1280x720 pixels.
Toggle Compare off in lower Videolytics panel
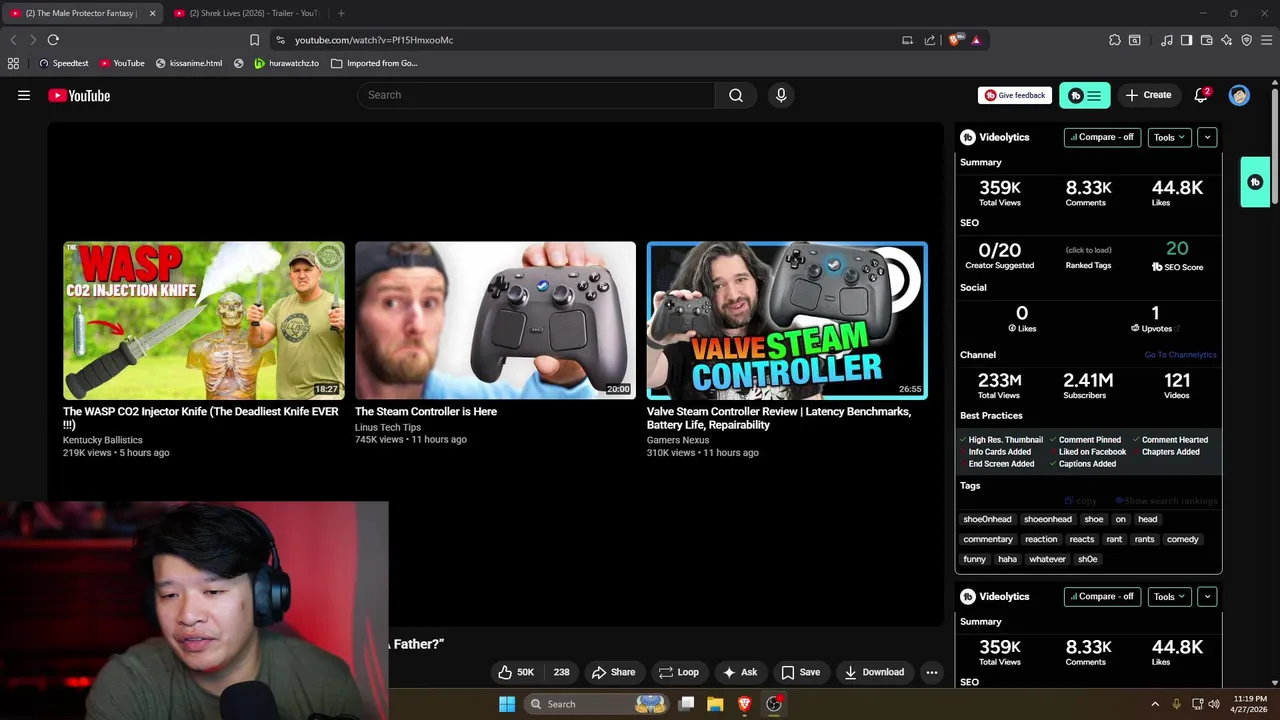coord(1102,596)
